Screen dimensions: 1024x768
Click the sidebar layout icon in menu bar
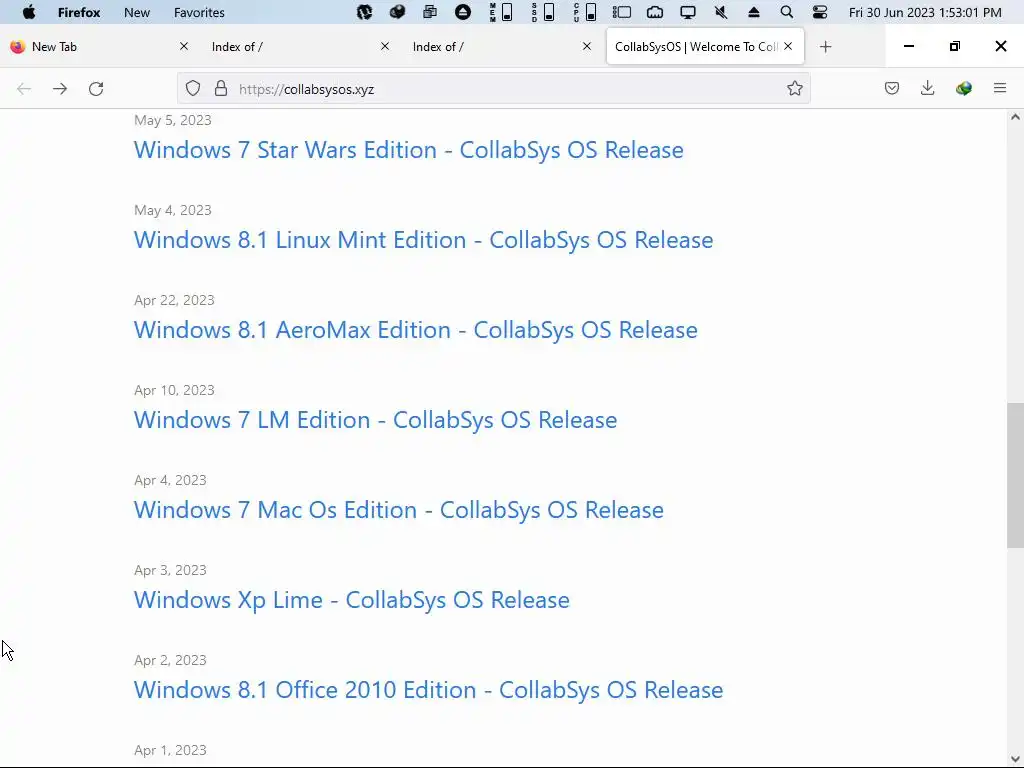tap(622, 12)
